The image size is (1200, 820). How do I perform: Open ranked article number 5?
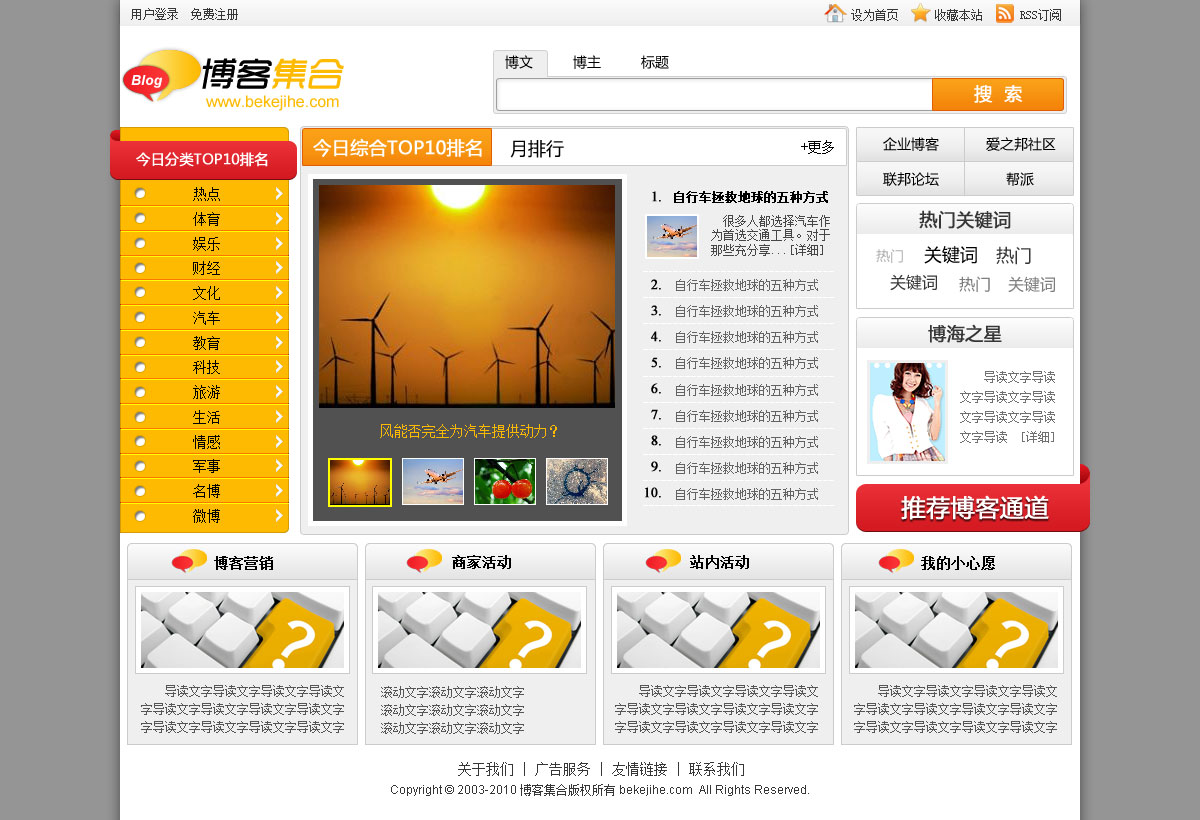tap(746, 363)
